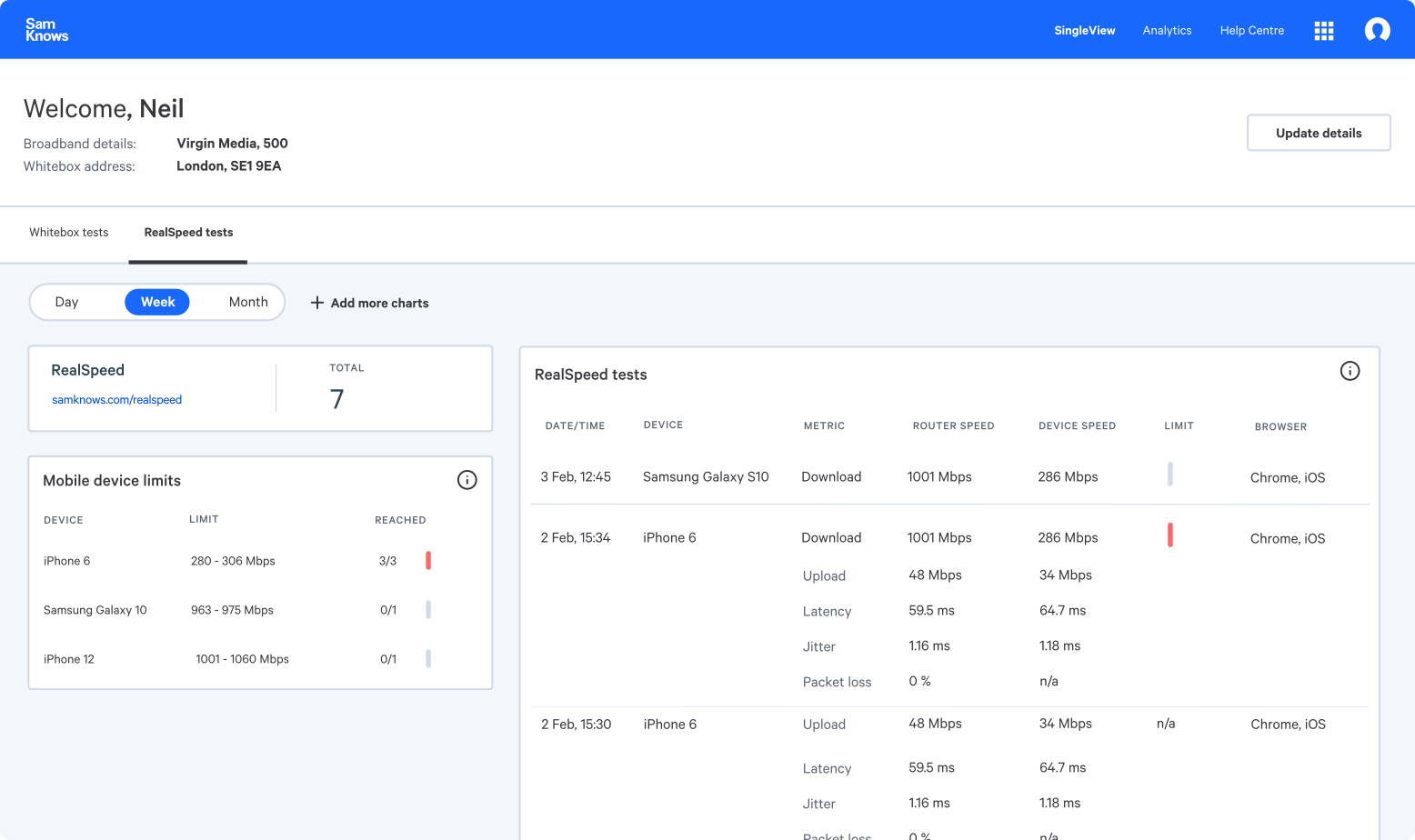The height and width of the screenshot is (840, 1415).
Task: Click the red reached indicator for iPhone 6
Action: pyautogui.click(x=428, y=561)
